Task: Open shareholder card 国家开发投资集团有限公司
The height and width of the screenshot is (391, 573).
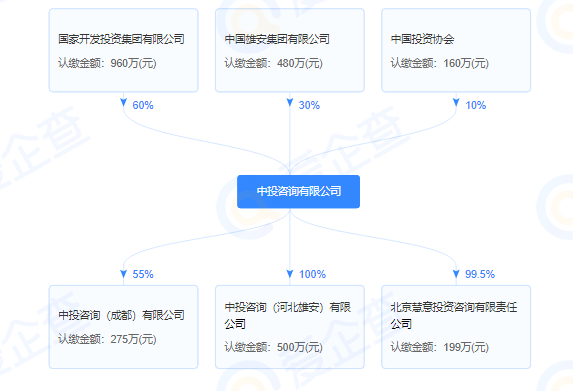Action: [x=124, y=50]
